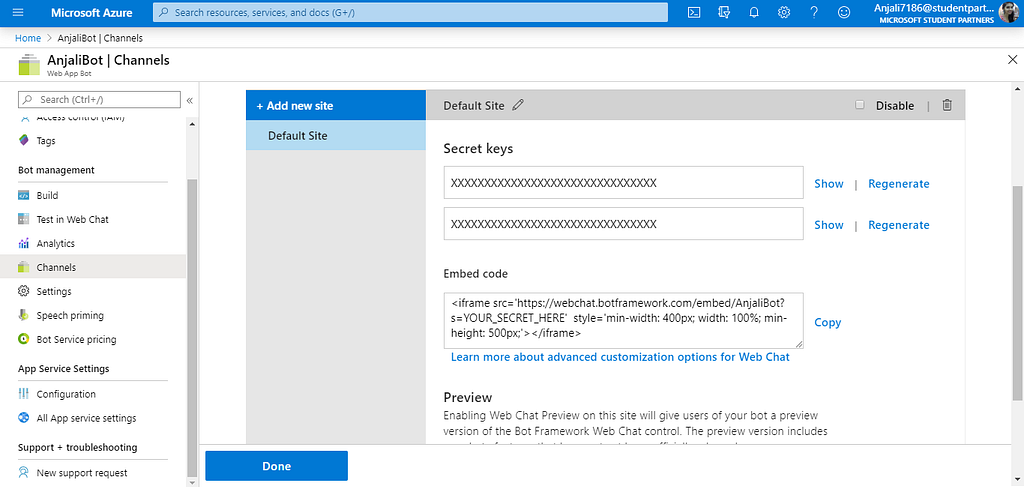Open the directory and subscription filter icon
Viewport: 1024px width, 487px height.
point(724,12)
